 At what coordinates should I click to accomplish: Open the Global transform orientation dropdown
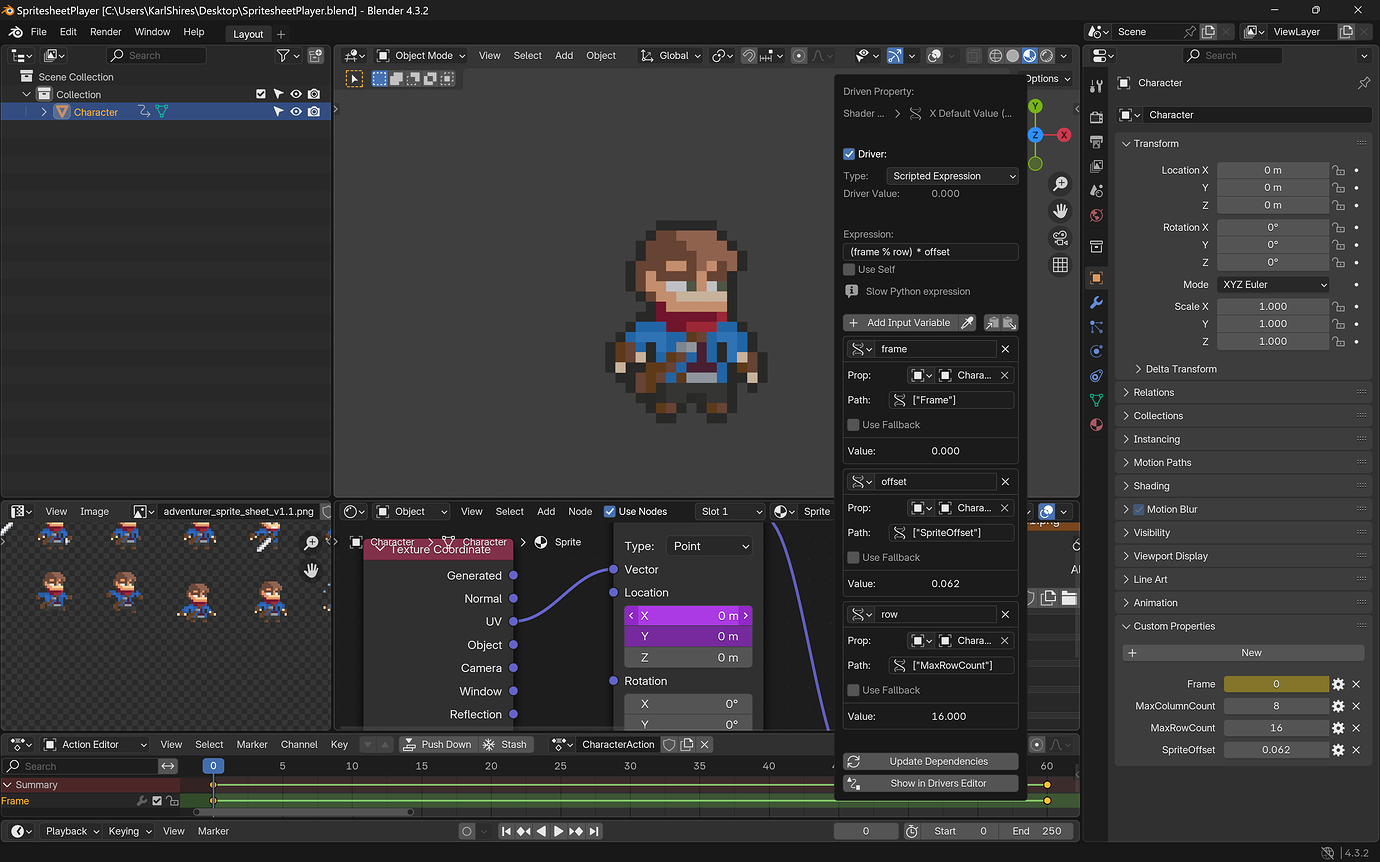[x=671, y=56]
